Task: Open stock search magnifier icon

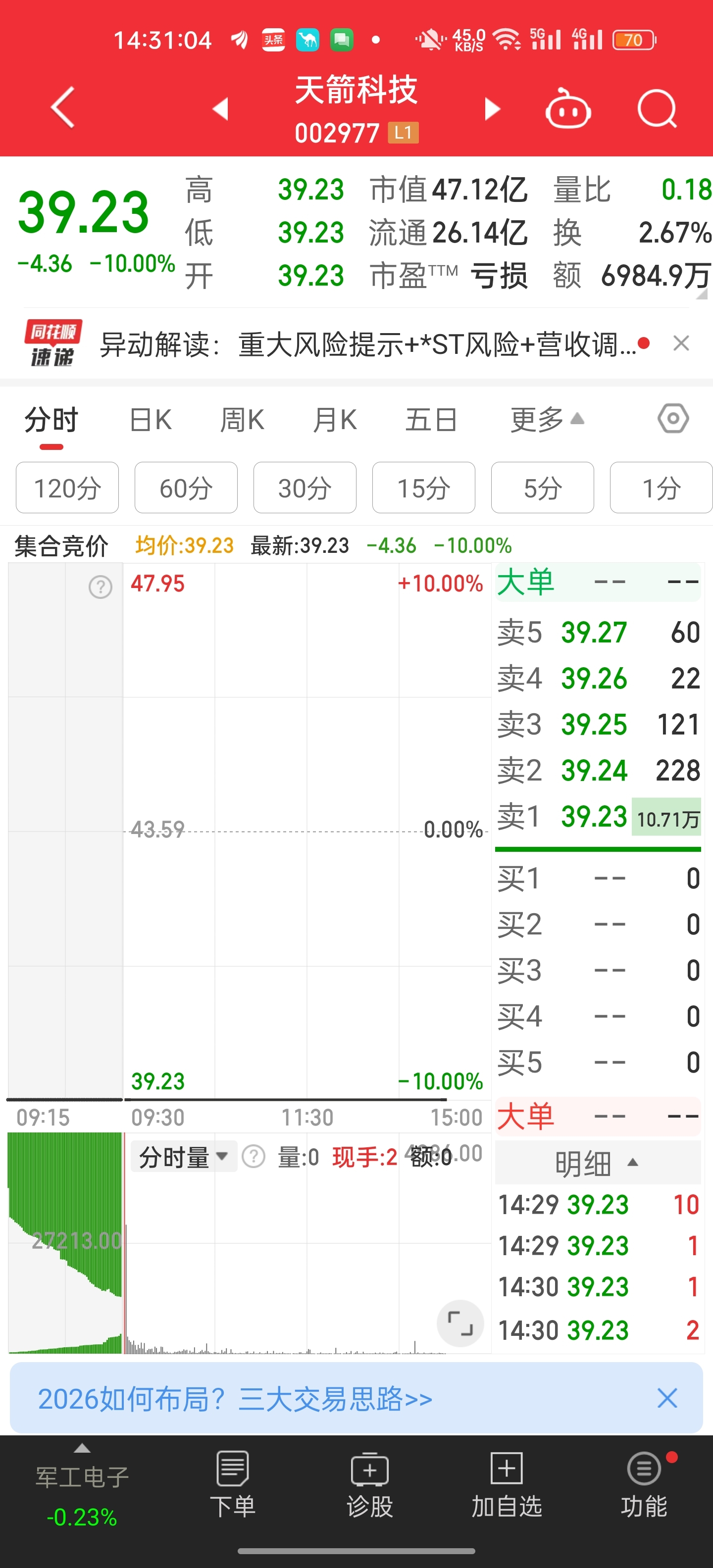Action: pos(657,109)
